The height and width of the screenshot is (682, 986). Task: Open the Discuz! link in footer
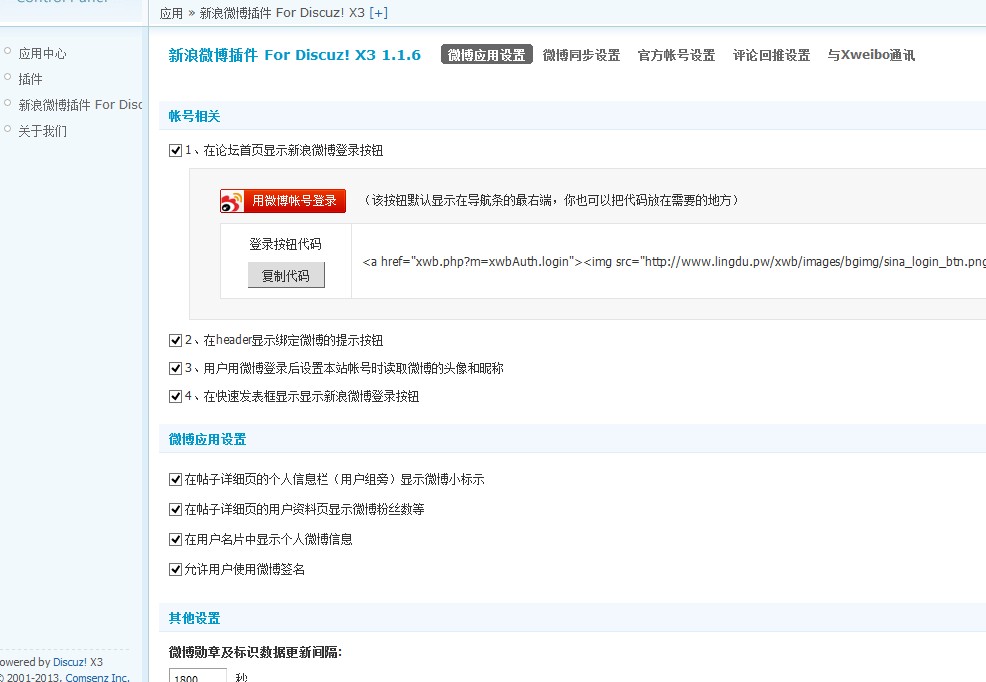coord(70,662)
